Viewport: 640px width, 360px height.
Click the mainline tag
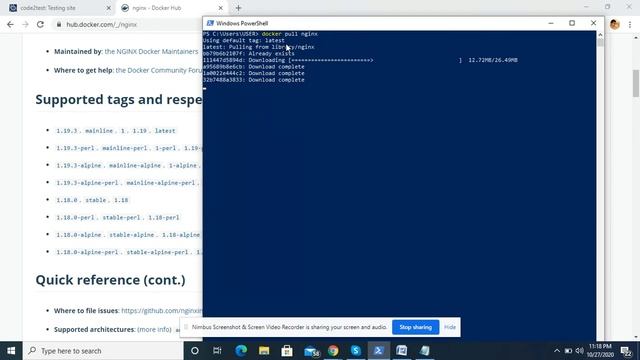(99, 131)
